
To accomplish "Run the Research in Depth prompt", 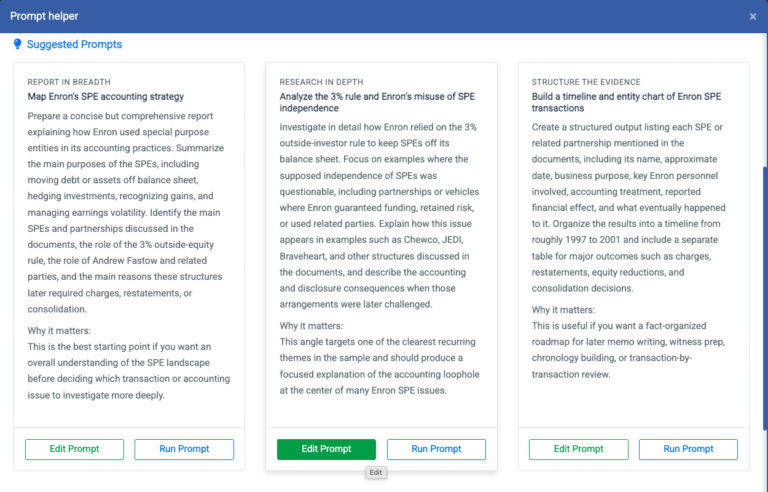I will (x=436, y=449).
